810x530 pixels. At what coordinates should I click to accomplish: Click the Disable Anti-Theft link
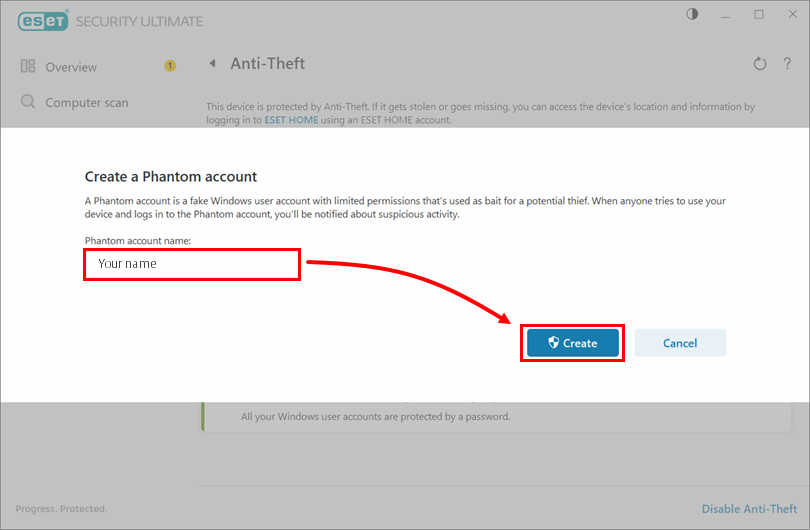click(x=749, y=509)
